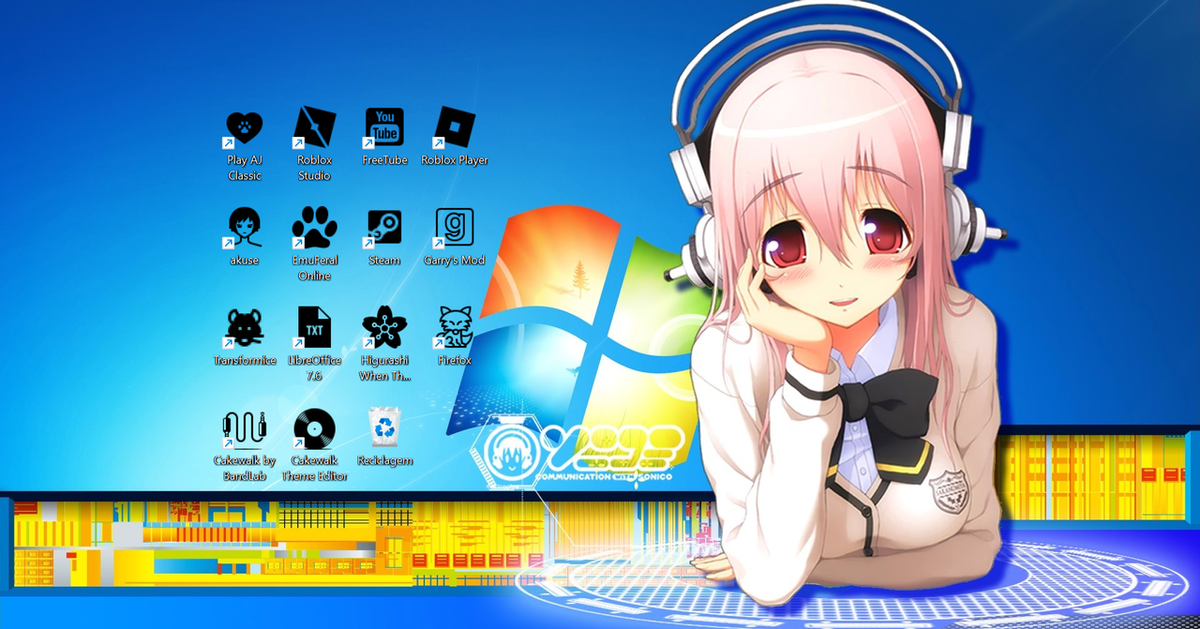Image resolution: width=1200 pixels, height=629 pixels.
Task: Click the "Garry's Mod" label text
Action: point(454,260)
